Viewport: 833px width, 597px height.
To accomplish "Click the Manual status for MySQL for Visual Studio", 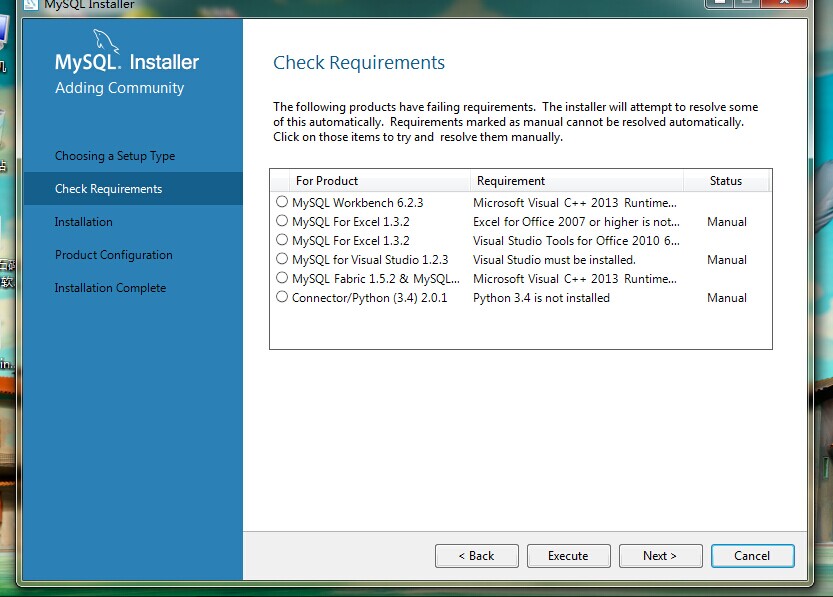I will [x=727, y=260].
